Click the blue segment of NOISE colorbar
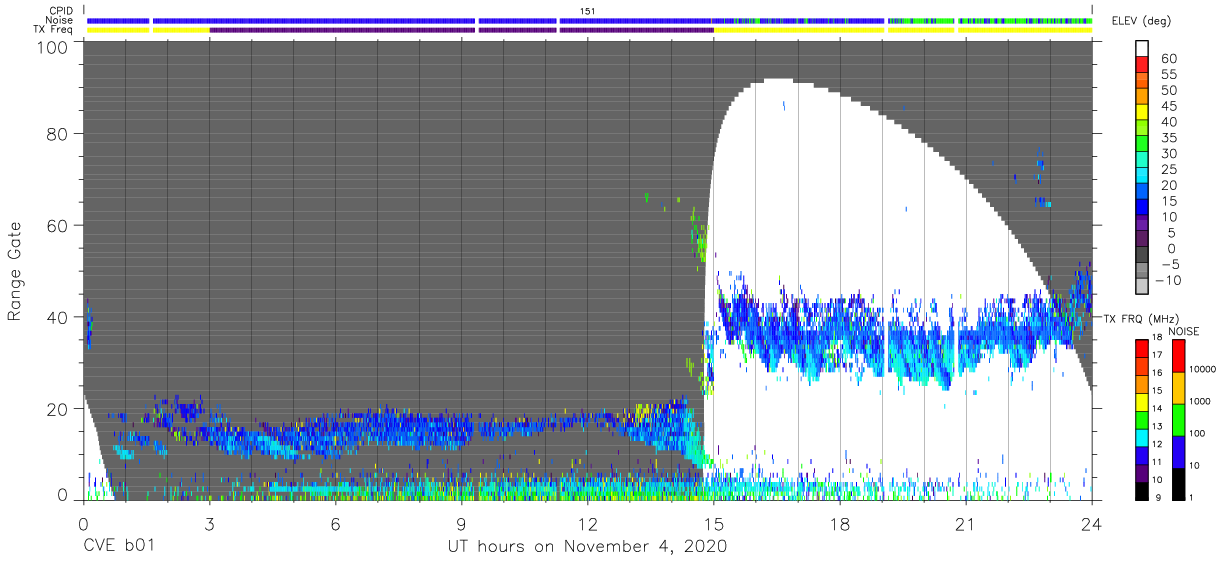Image resolution: width=1228 pixels, height=567 pixels. click(1179, 452)
